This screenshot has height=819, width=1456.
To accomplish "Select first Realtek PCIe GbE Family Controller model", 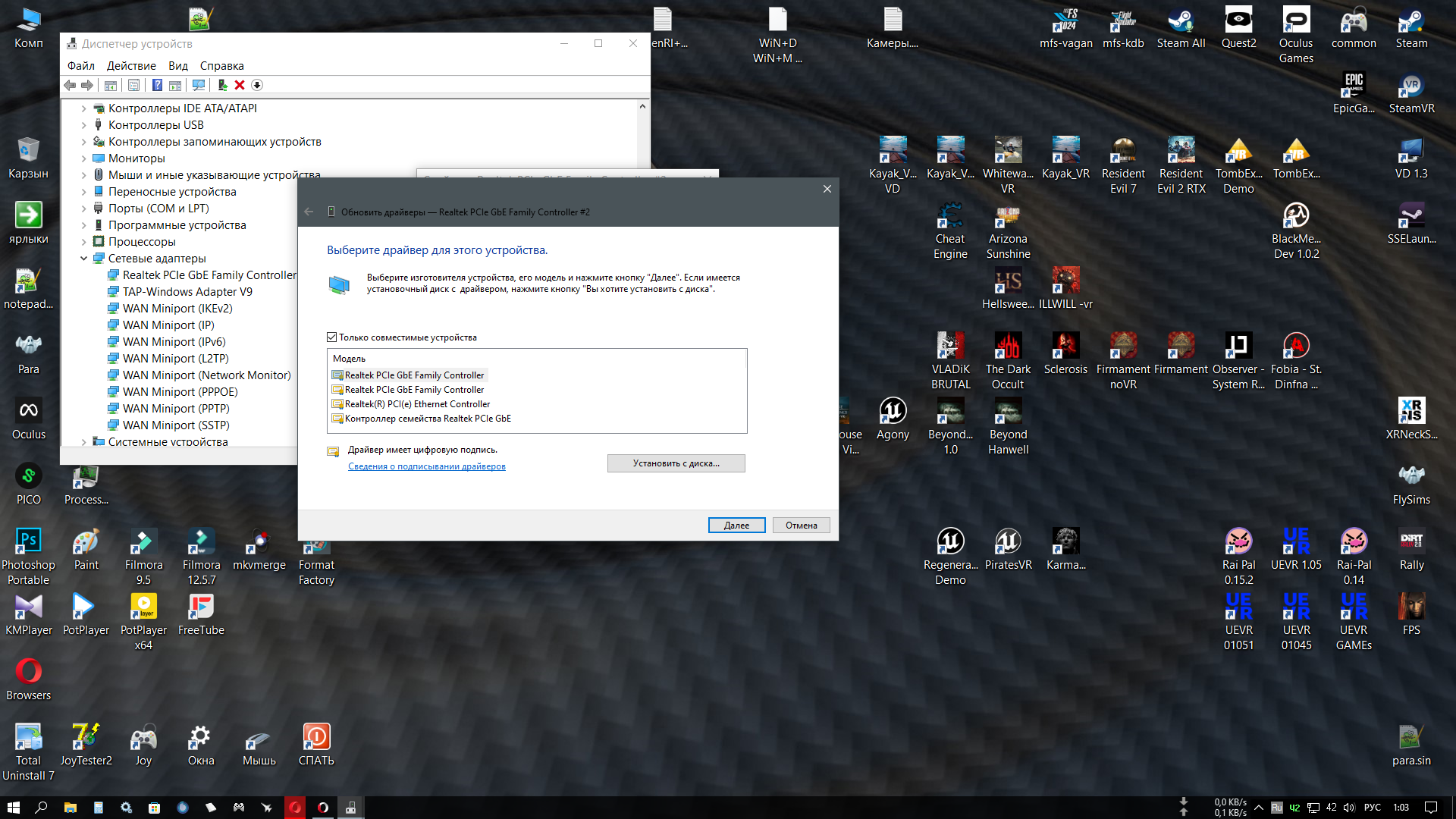I will [x=414, y=375].
